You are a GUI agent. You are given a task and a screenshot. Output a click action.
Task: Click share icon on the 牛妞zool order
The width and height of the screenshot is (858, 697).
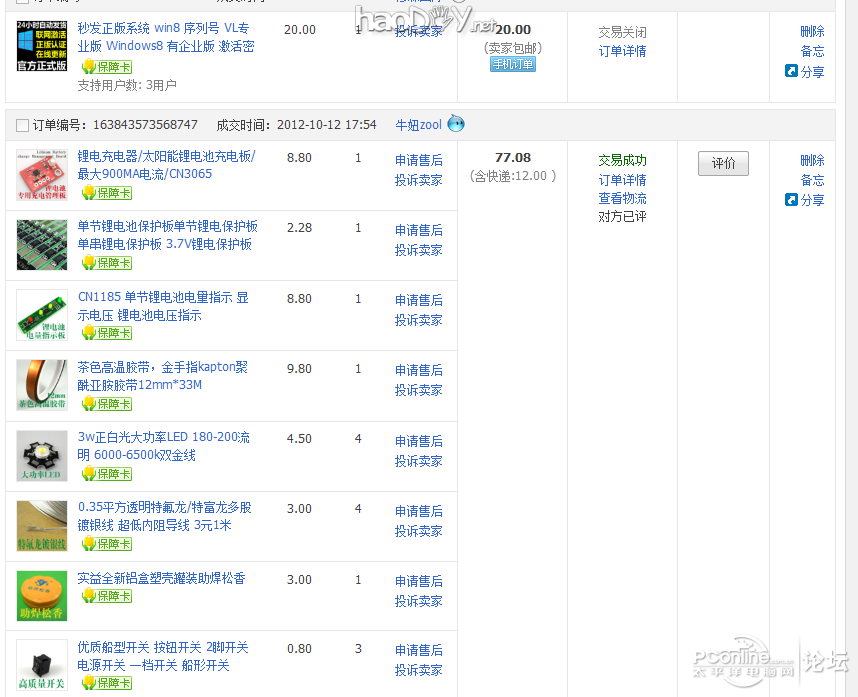tap(792, 200)
